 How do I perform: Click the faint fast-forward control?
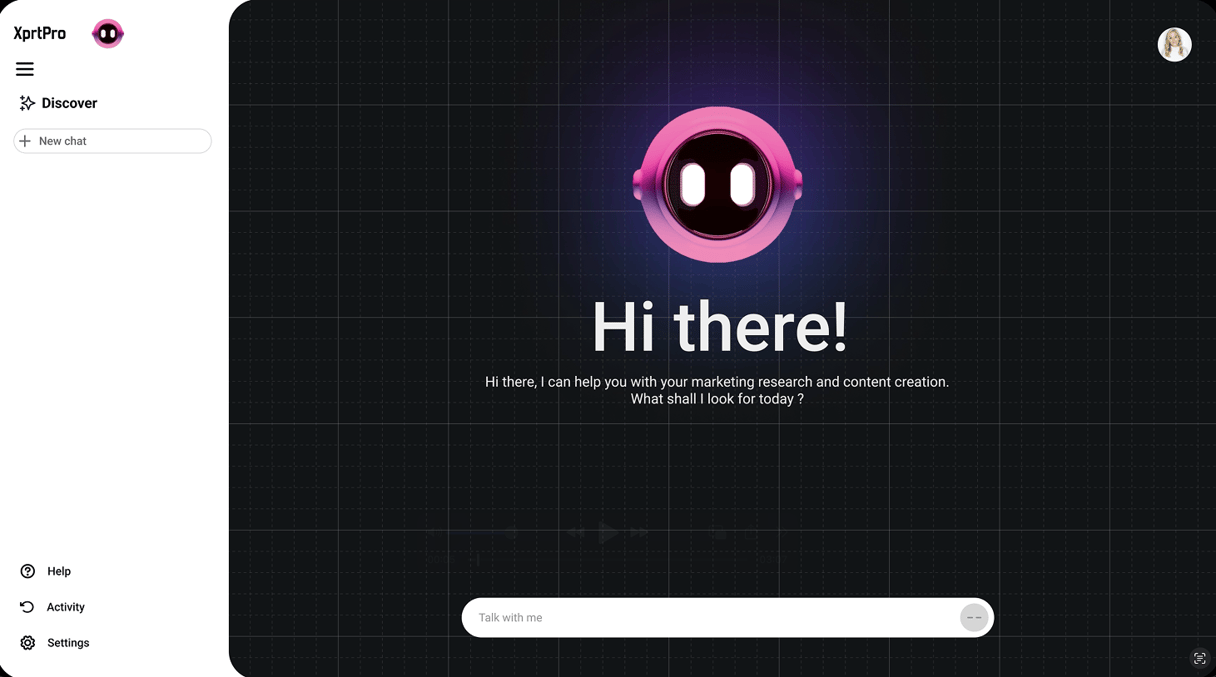pos(639,533)
